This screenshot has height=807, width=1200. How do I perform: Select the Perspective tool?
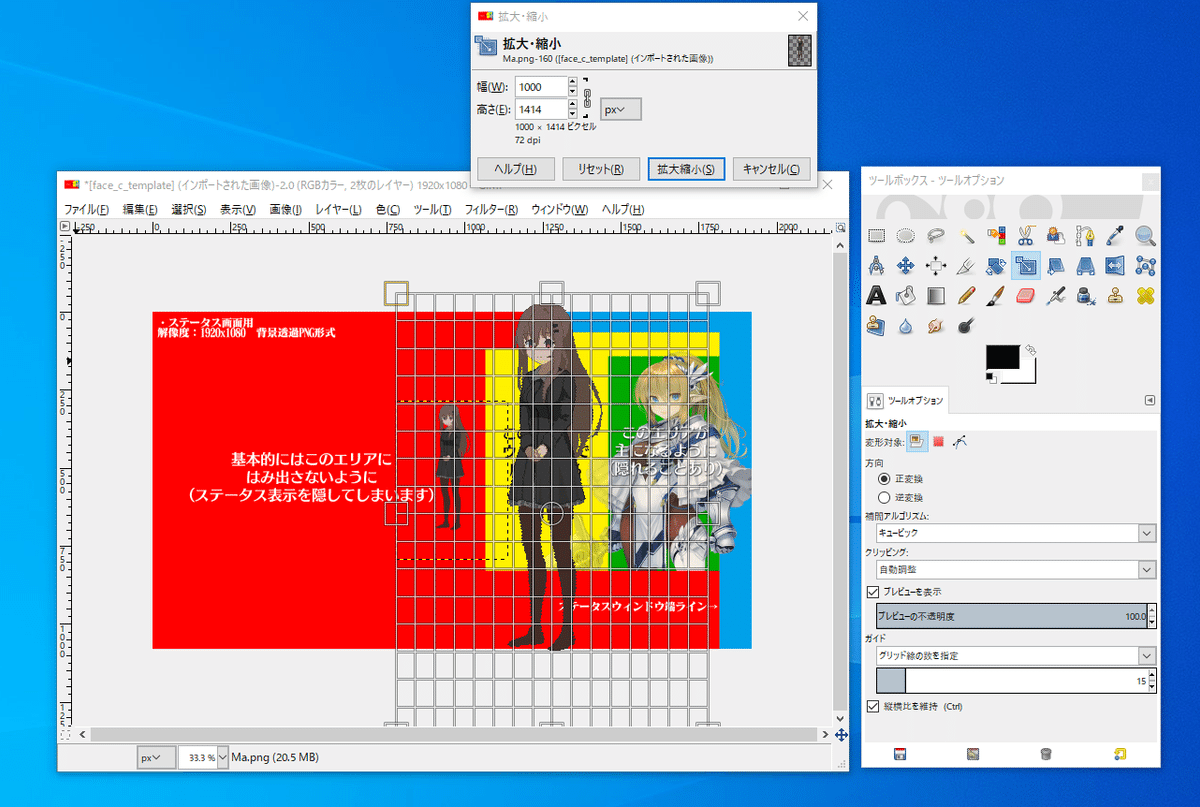pos(1086,266)
